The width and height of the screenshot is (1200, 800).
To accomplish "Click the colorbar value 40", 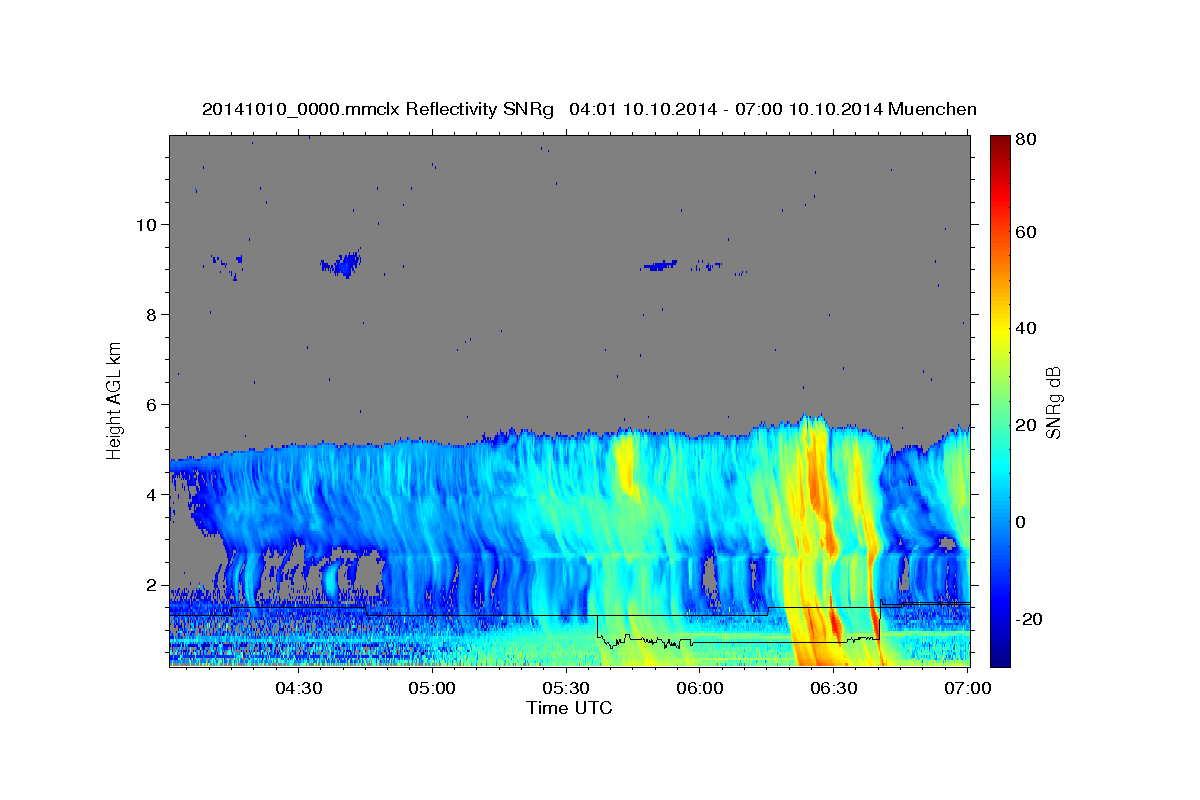I will 1025,328.
